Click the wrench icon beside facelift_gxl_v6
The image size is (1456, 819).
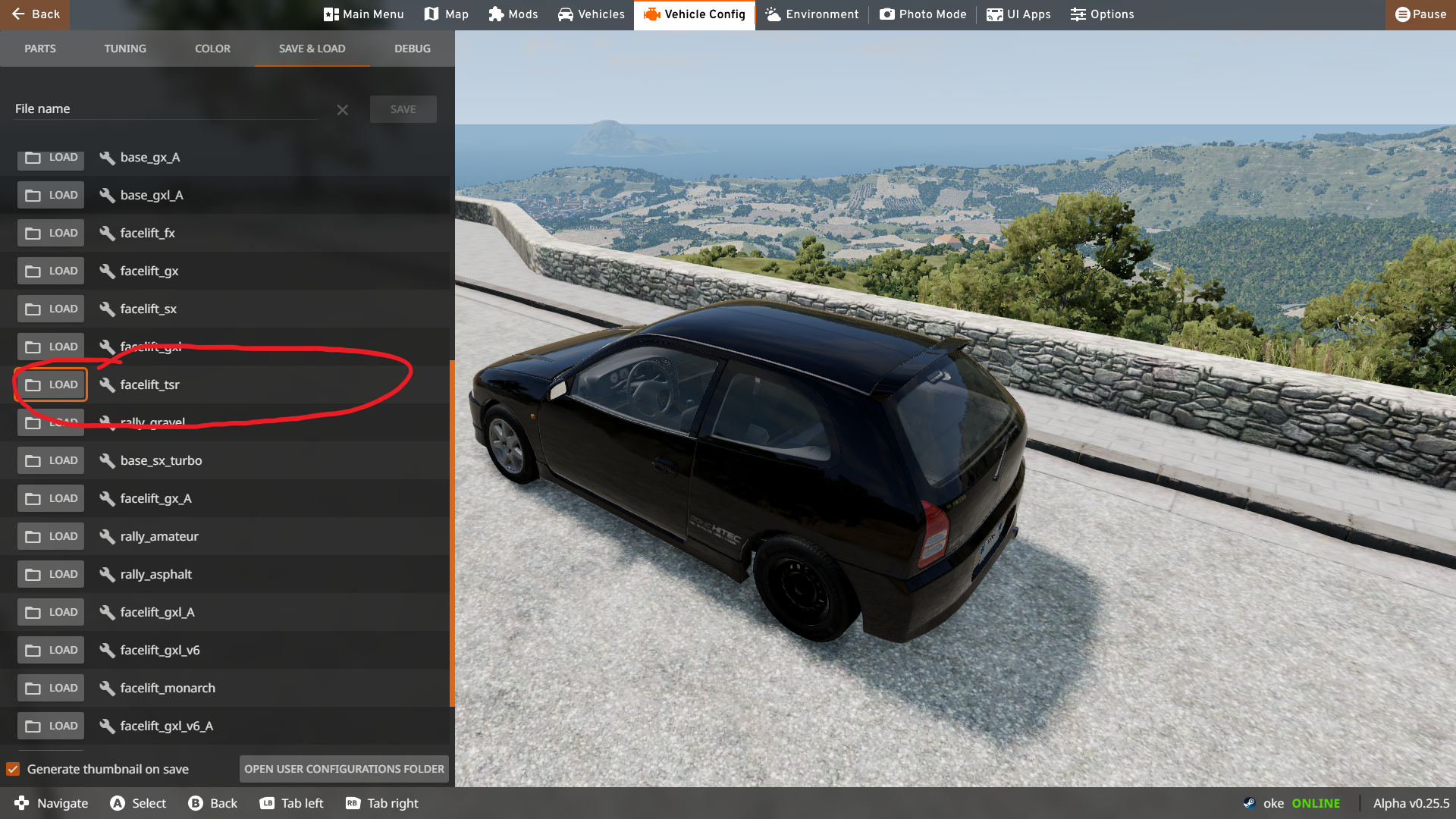(x=107, y=650)
